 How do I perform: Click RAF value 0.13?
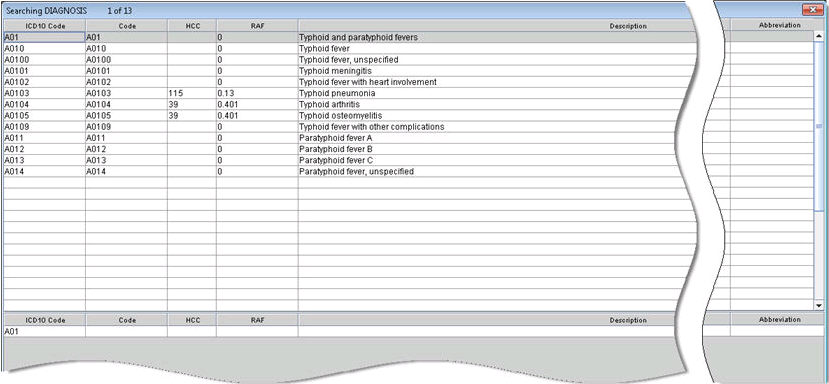257,93
